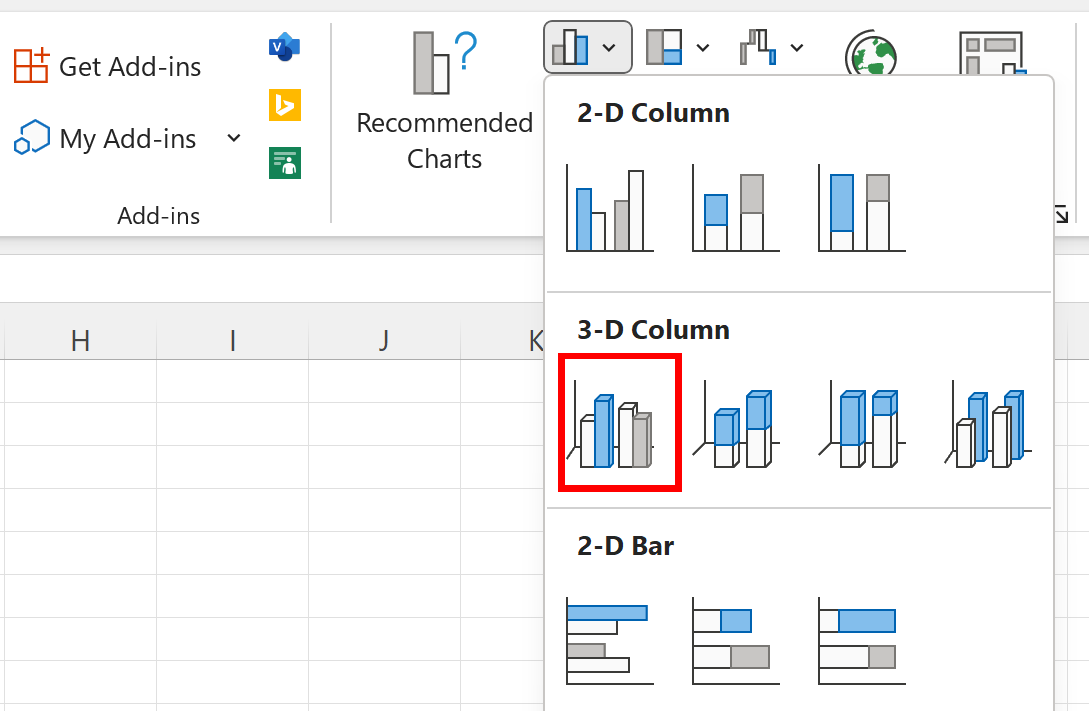Expand the My Add-ins dropdown
The image size is (1089, 711).
pos(233,139)
